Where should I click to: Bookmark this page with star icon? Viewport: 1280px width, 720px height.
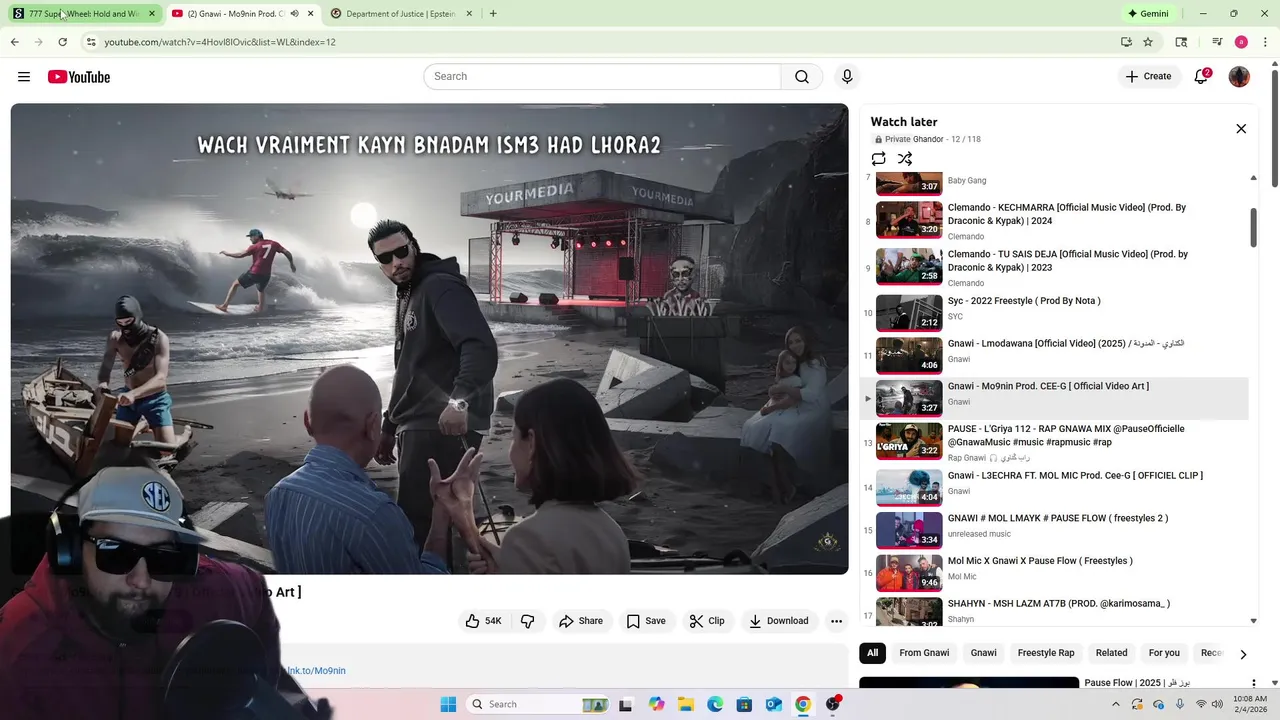(1148, 42)
